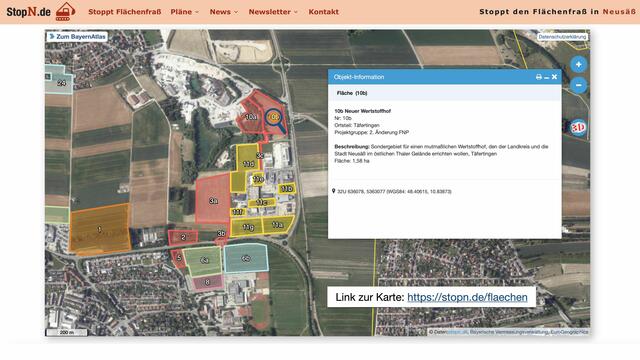Image resolution: width=640 pixels, height=360 pixels.
Task: Click the magnifier marker on area 10b
Action: tap(276, 119)
